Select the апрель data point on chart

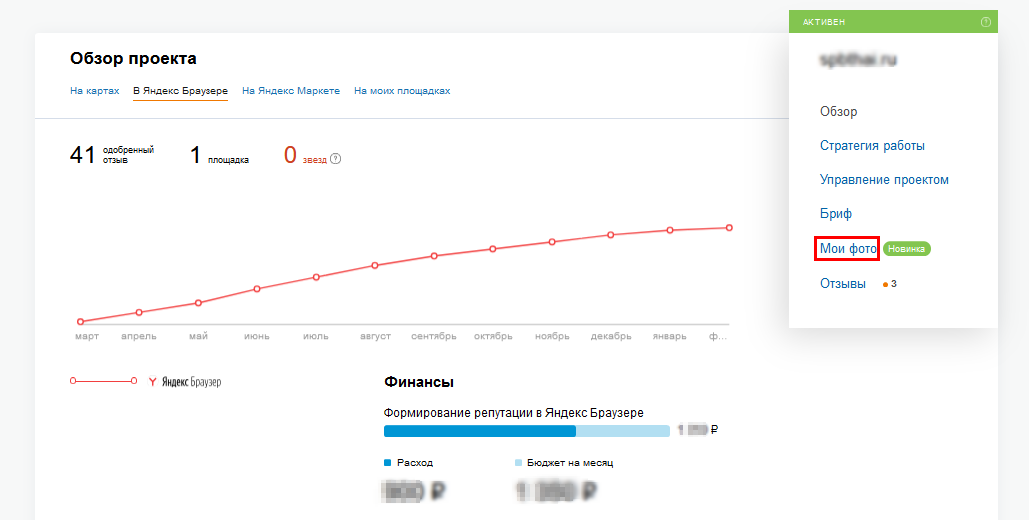pos(139,312)
